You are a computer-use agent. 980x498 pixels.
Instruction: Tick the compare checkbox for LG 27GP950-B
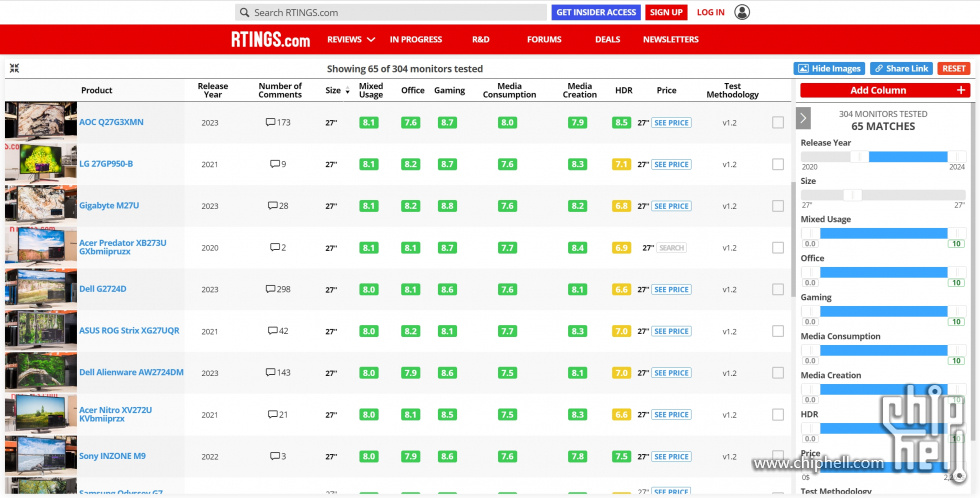point(778,164)
